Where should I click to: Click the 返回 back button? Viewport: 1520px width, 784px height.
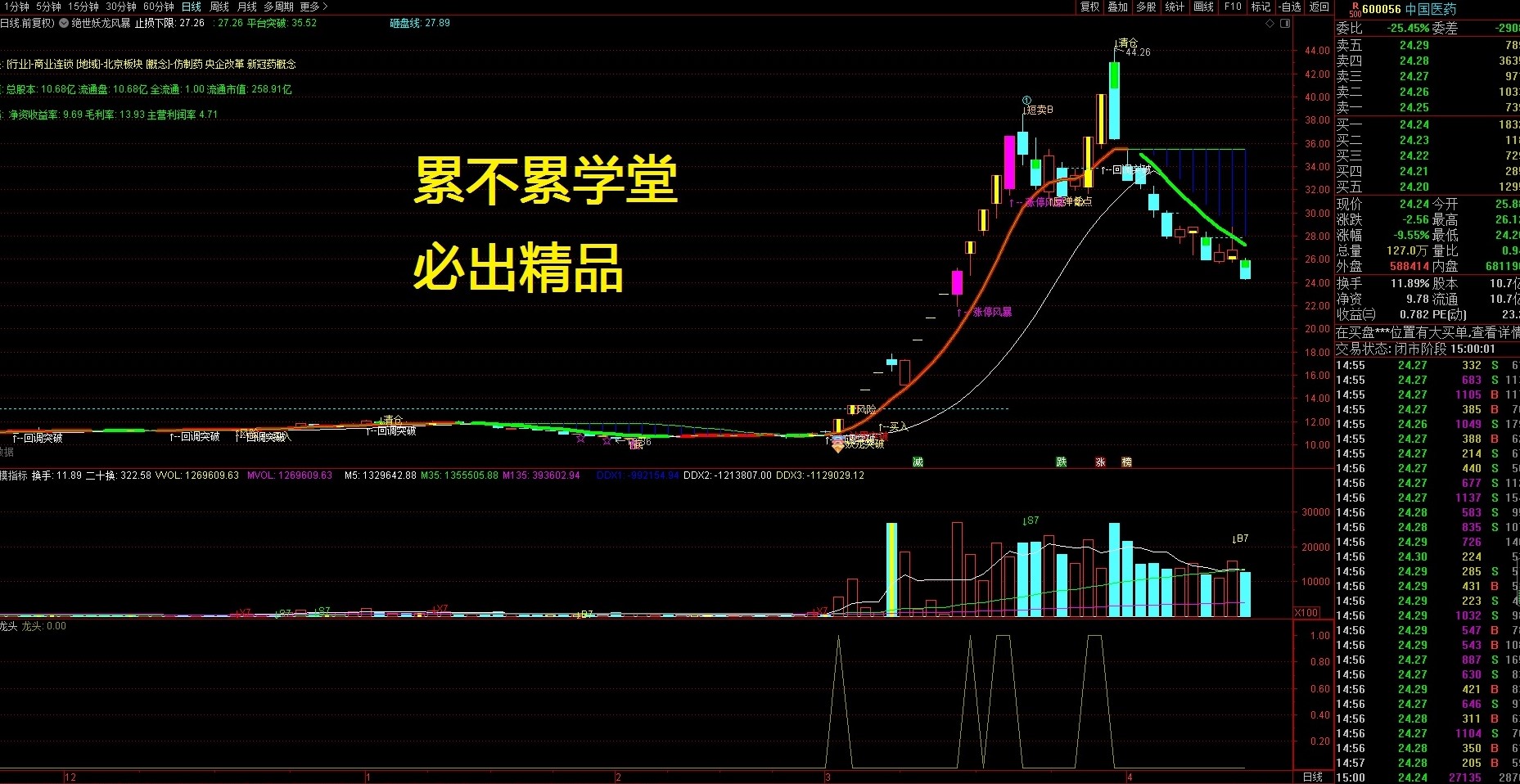1320,7
